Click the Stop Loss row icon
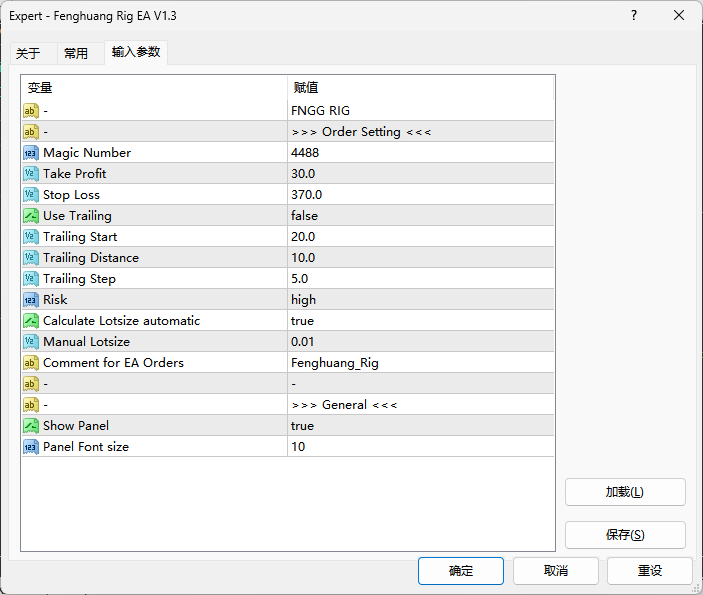 (31, 195)
